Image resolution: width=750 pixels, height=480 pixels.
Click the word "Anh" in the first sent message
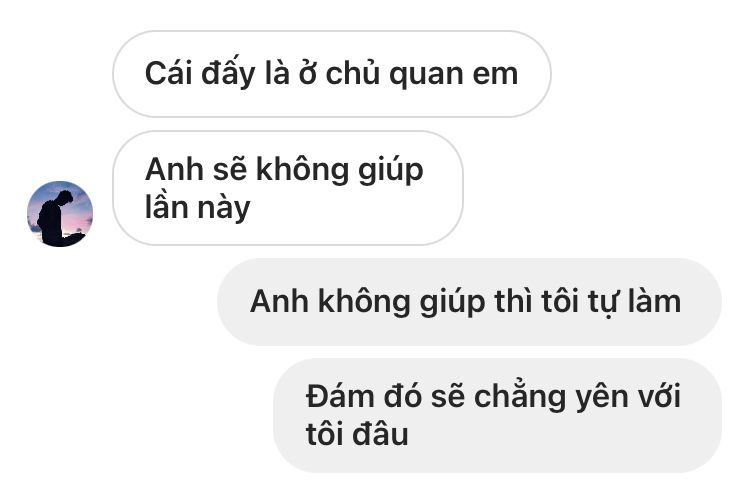[x=279, y=302]
